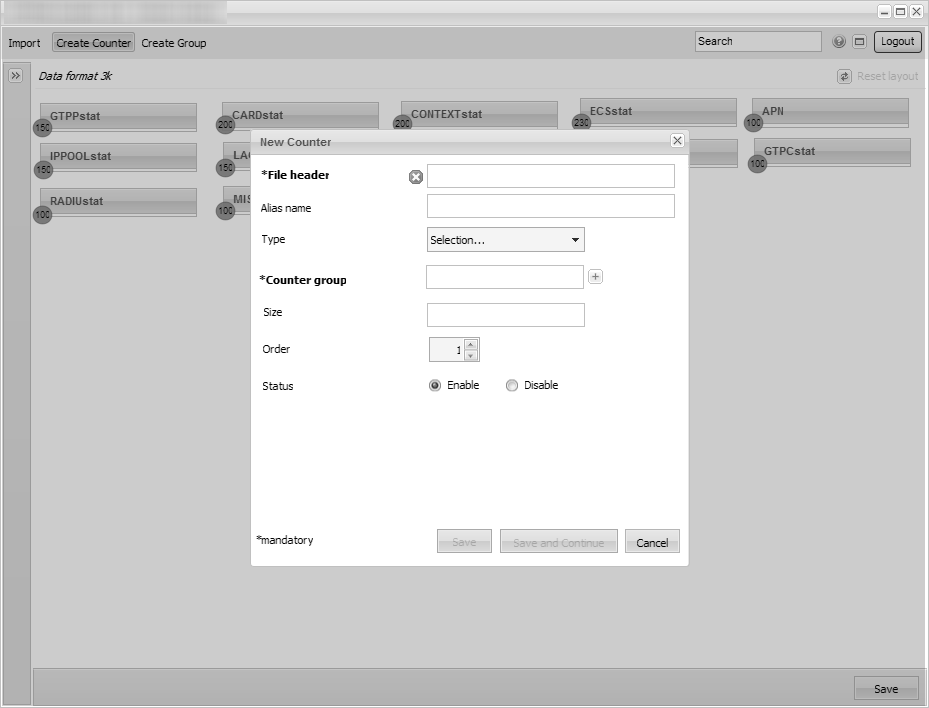The image size is (929, 708).
Task: Open the Type selection dropdown
Action: (505, 240)
